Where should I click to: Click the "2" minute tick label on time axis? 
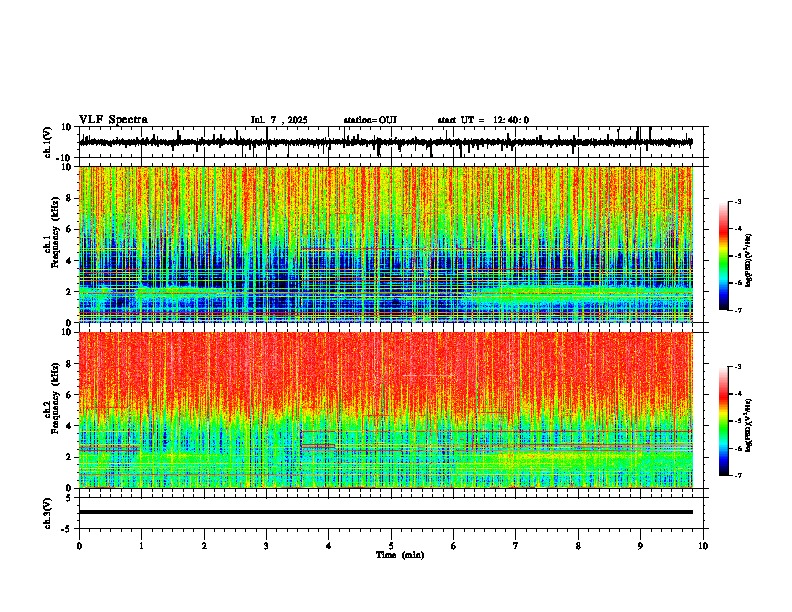pyautogui.click(x=204, y=546)
